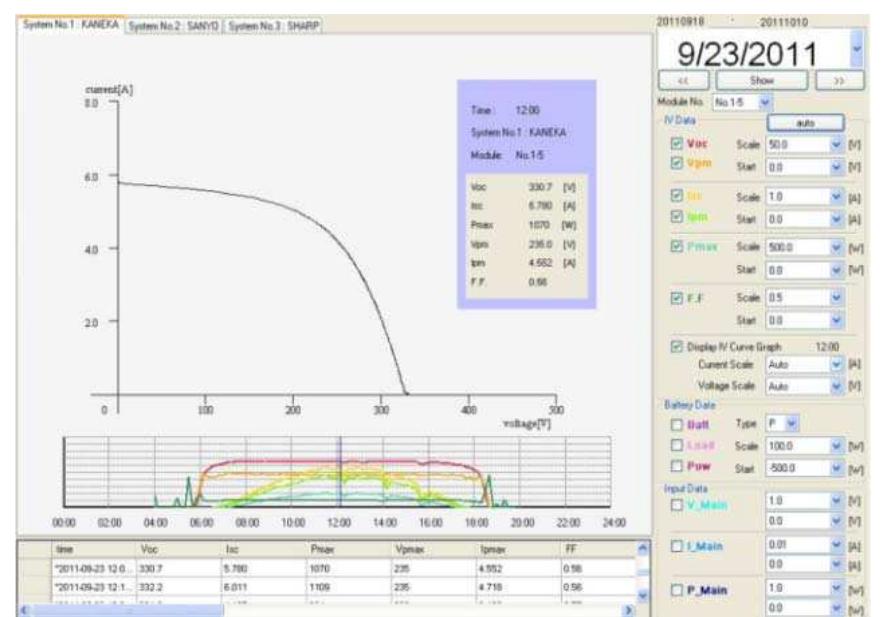Image resolution: width=888 pixels, height=617 pixels.
Task: Open V_Main 1.0 scale dropdown
Action: [x=836, y=501]
